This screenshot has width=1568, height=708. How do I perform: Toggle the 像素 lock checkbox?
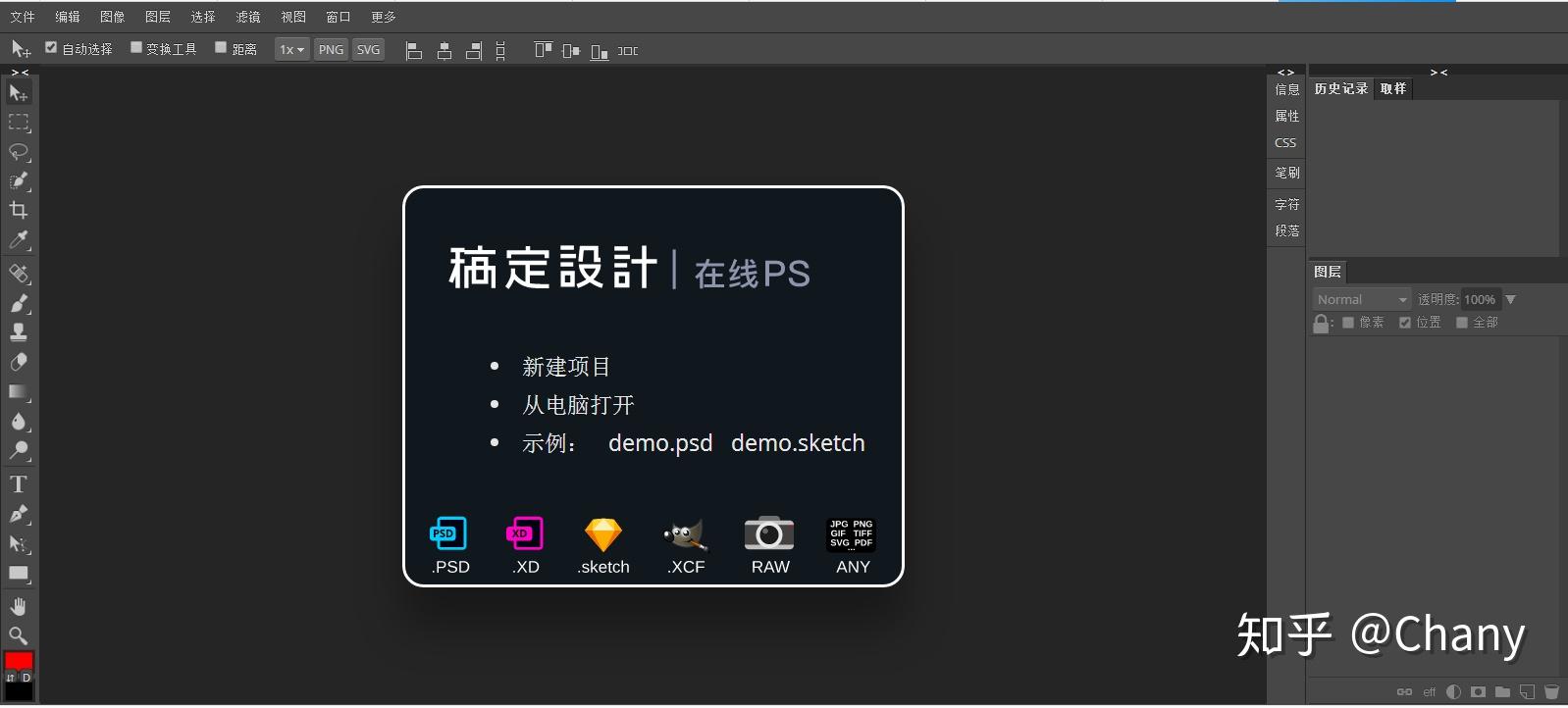pos(1348,323)
